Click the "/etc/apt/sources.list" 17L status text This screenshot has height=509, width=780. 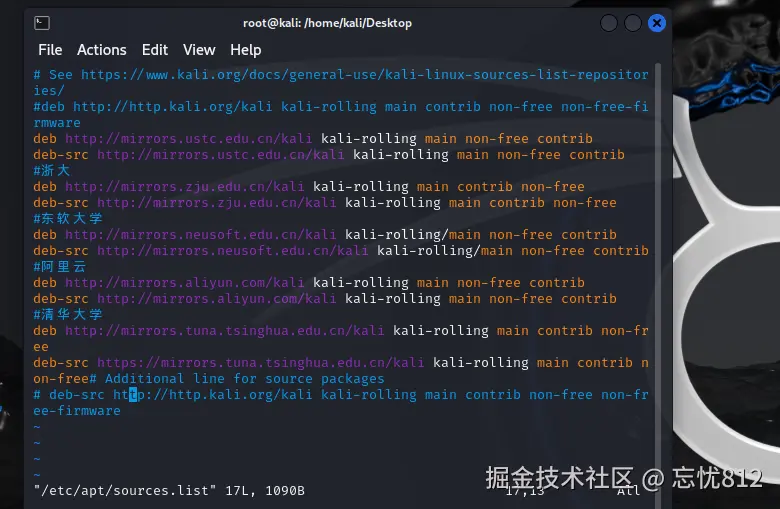click(x=169, y=491)
